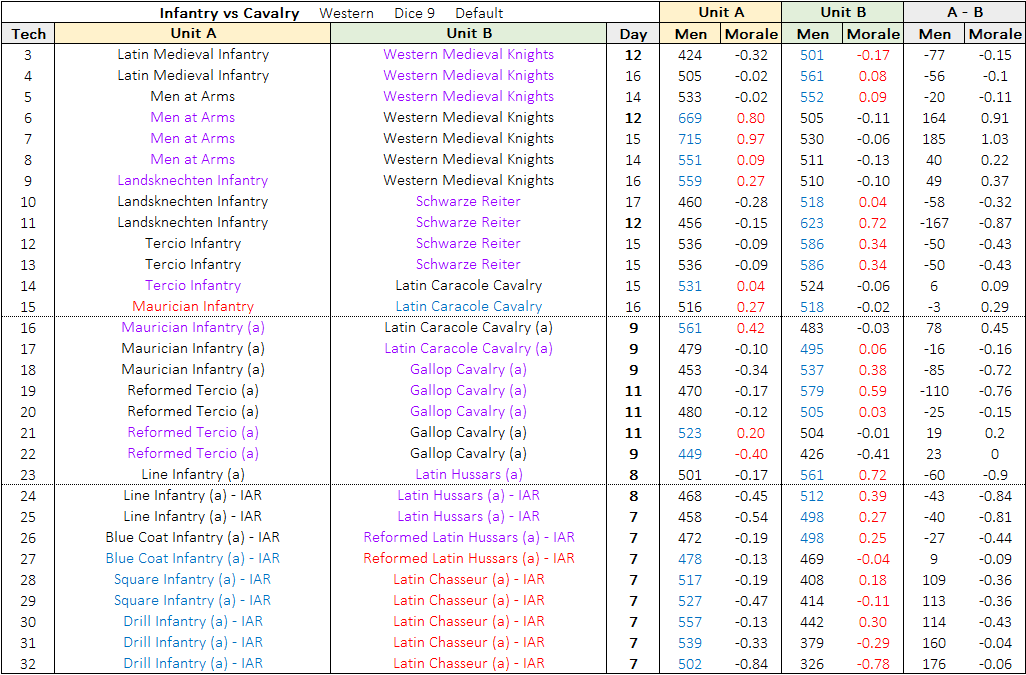Image resolution: width=1026 pixels, height=675 pixels.
Task: Select the A - B Morale value 1.03
Action: click(994, 139)
